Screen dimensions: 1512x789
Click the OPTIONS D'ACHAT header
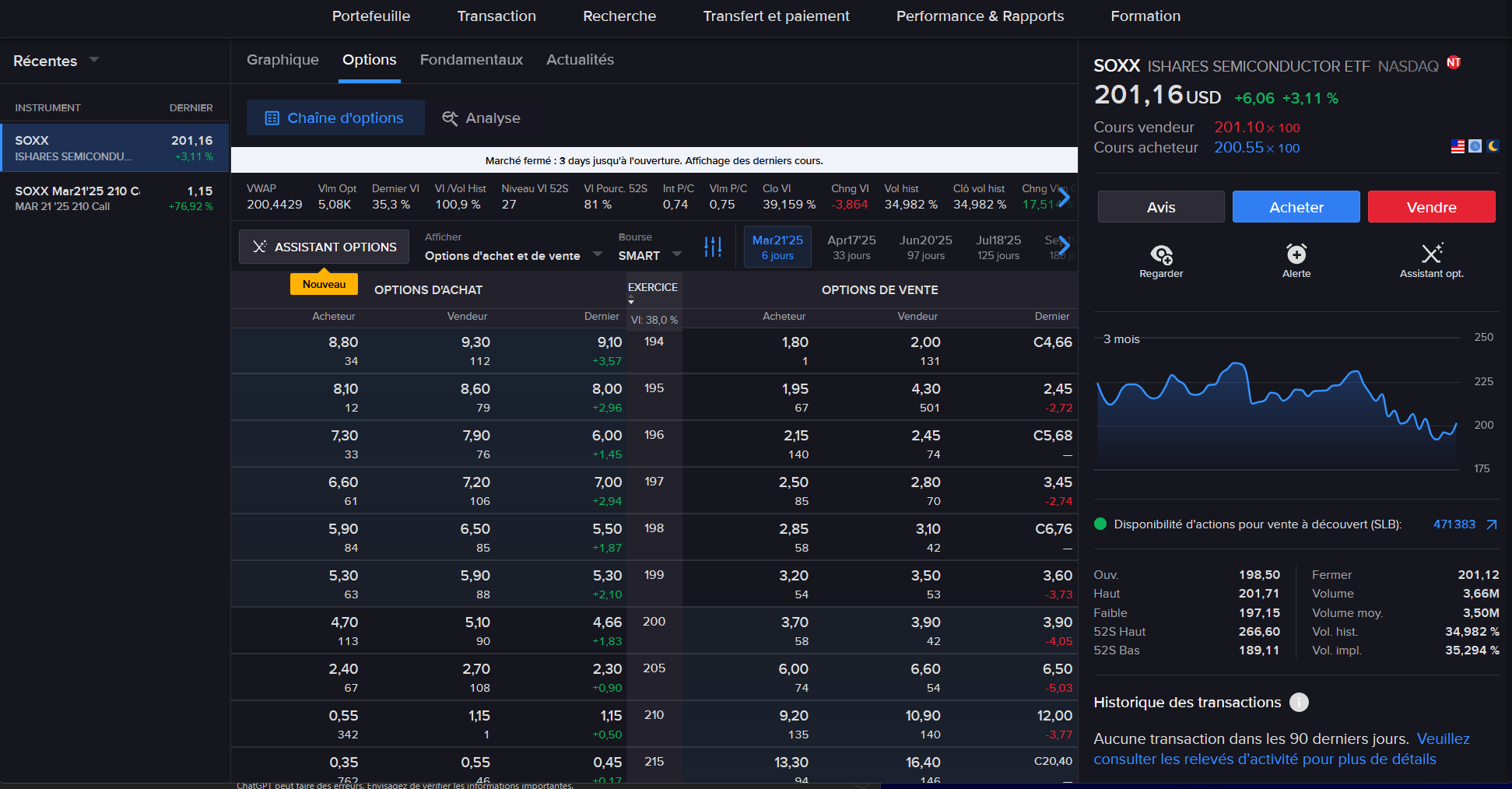(x=428, y=290)
